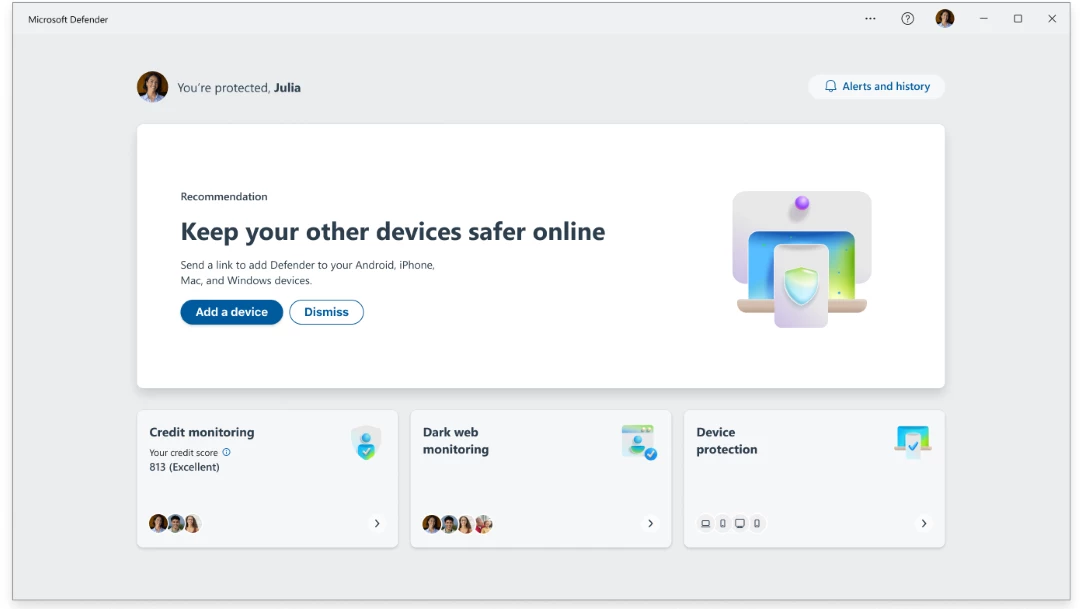
Task: Click the Dark web monitoring icon
Action: tap(638, 441)
